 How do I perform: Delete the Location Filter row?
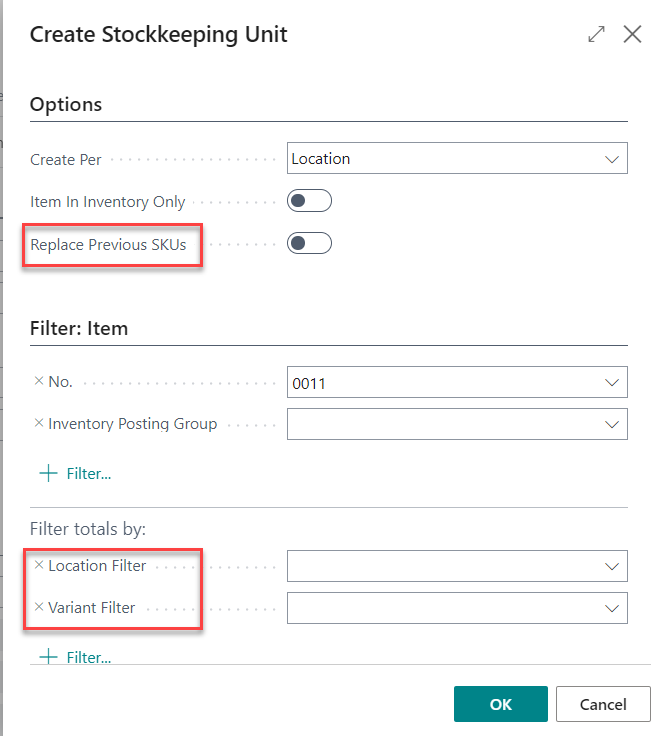[39, 565]
